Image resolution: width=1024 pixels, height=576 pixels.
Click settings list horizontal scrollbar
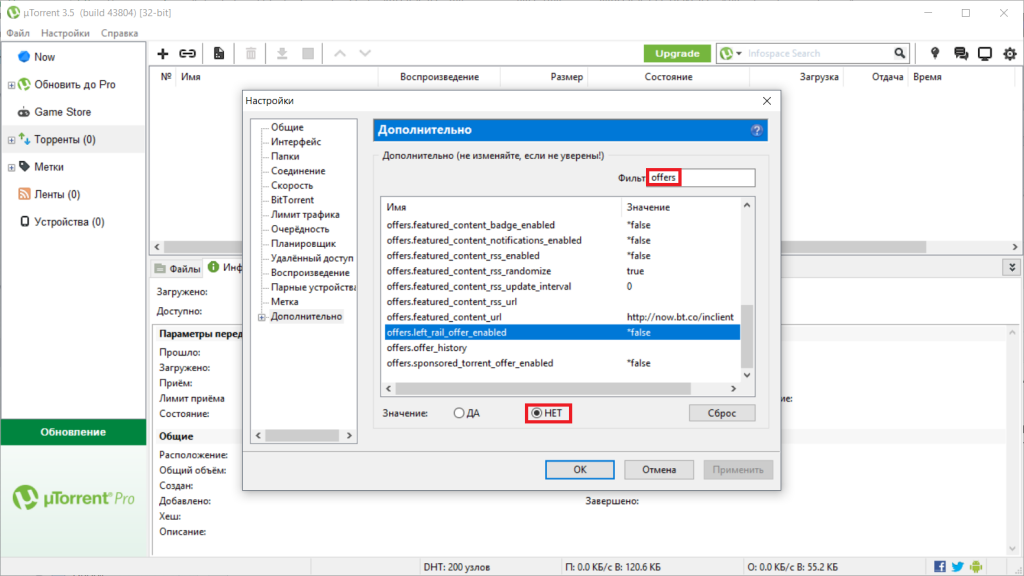(543, 389)
